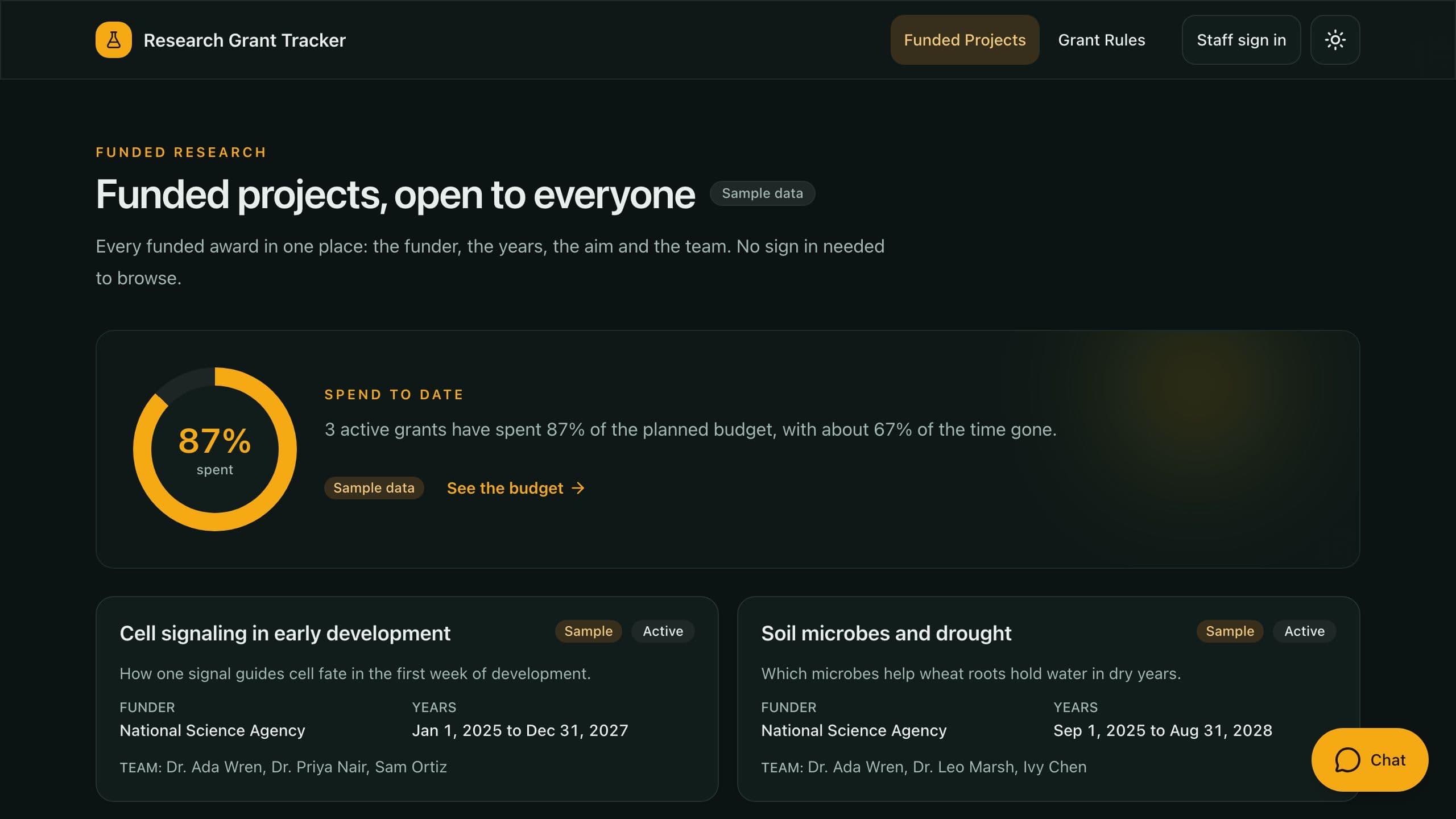
Task: Click the FUNDED RESEARCH label
Action: click(x=181, y=152)
